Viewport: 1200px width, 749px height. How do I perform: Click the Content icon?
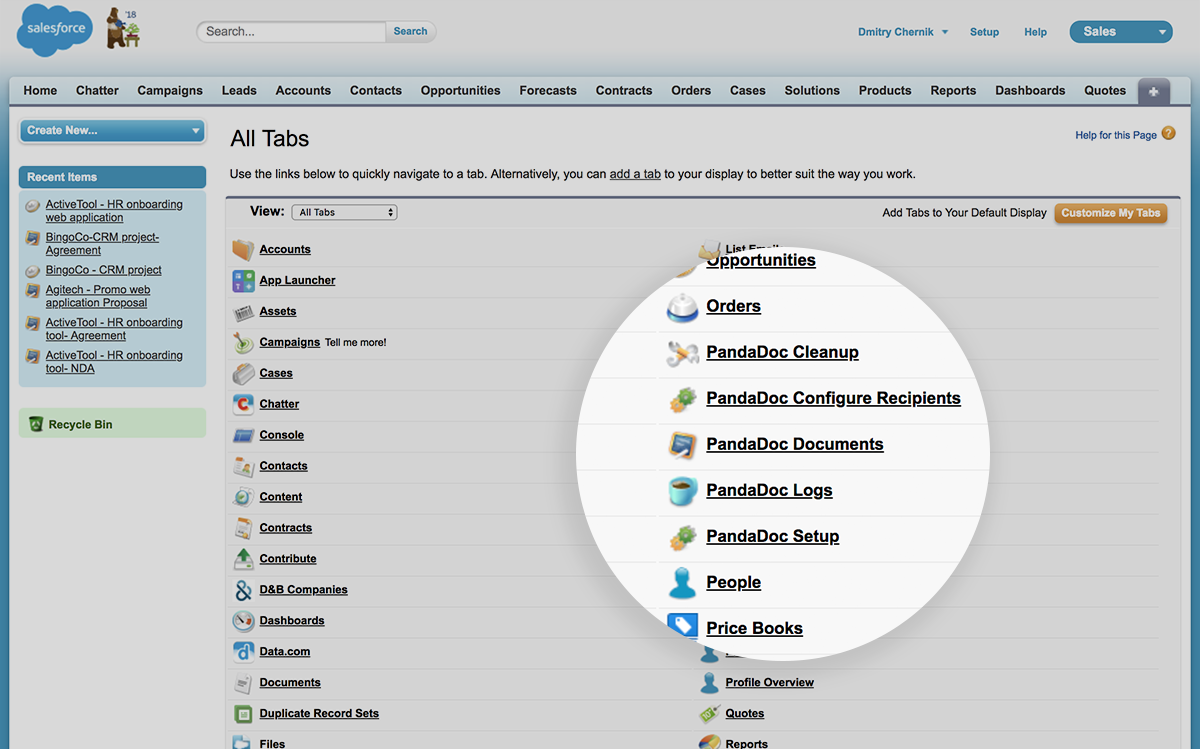pyautogui.click(x=243, y=497)
